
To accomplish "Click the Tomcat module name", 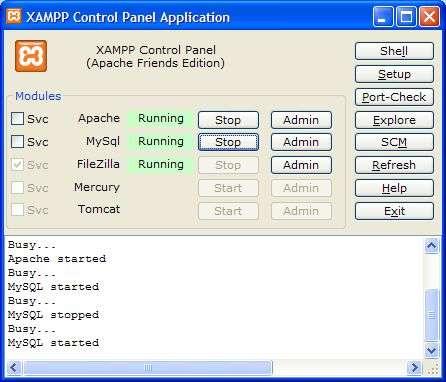I will click(99, 209).
